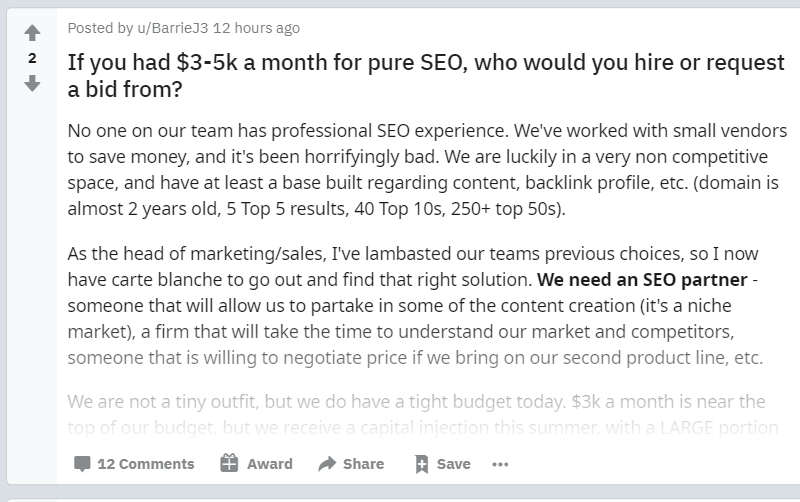
Task: Select the "Share" text label
Action: pyautogui.click(x=363, y=464)
